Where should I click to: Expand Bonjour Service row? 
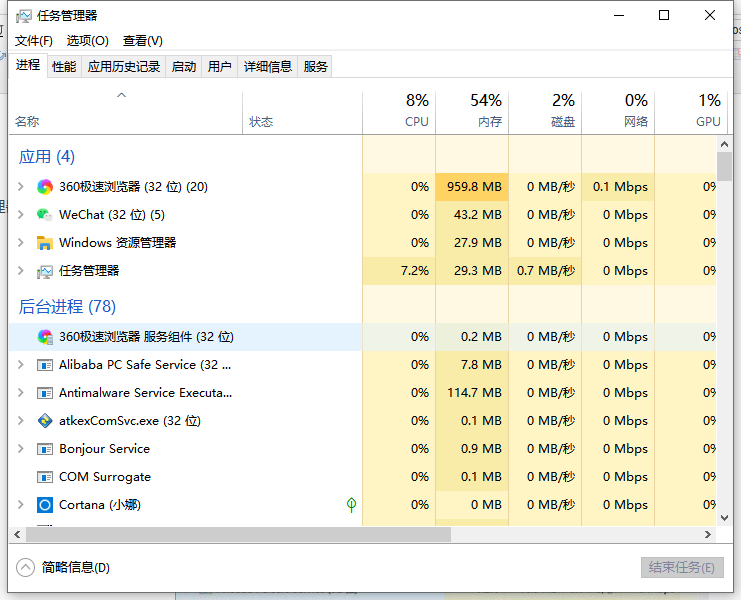[21, 449]
